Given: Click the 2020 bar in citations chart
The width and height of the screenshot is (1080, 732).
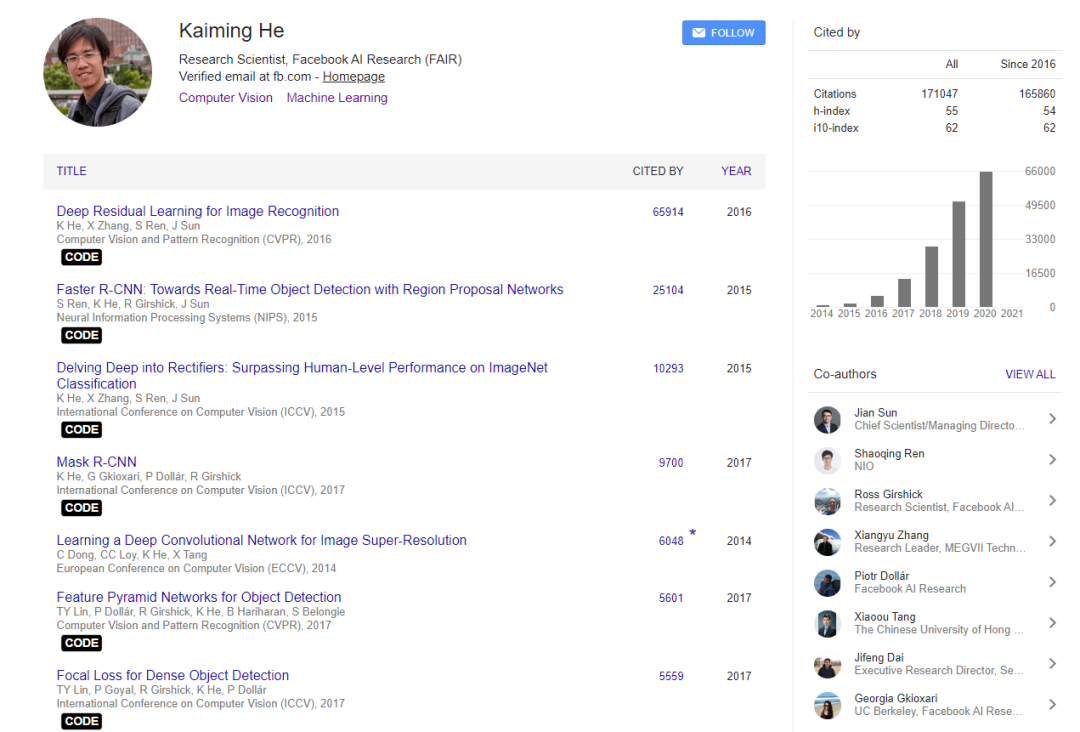Looking at the screenshot, I should click(986, 240).
